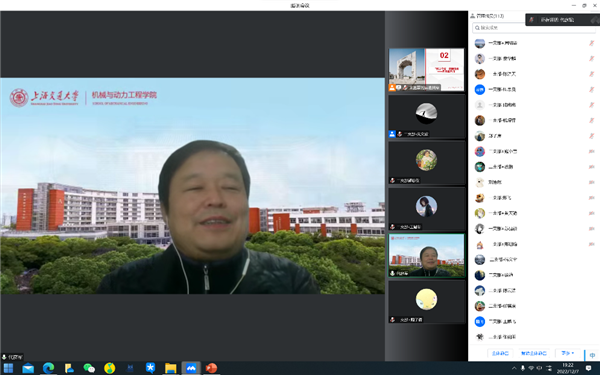Select the member with orange cartoon avatar
The width and height of the screenshot is (600, 375).
pyautogui.click(x=534, y=197)
